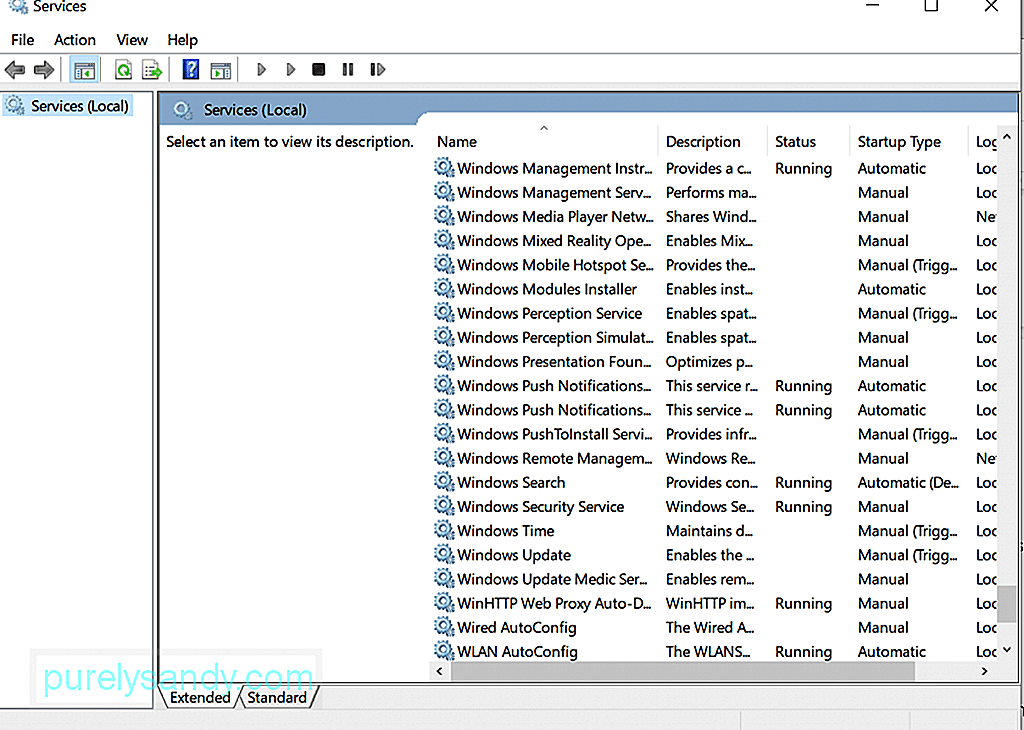This screenshot has height=730, width=1024.
Task: Sort by the Name column header
Action: [x=545, y=141]
